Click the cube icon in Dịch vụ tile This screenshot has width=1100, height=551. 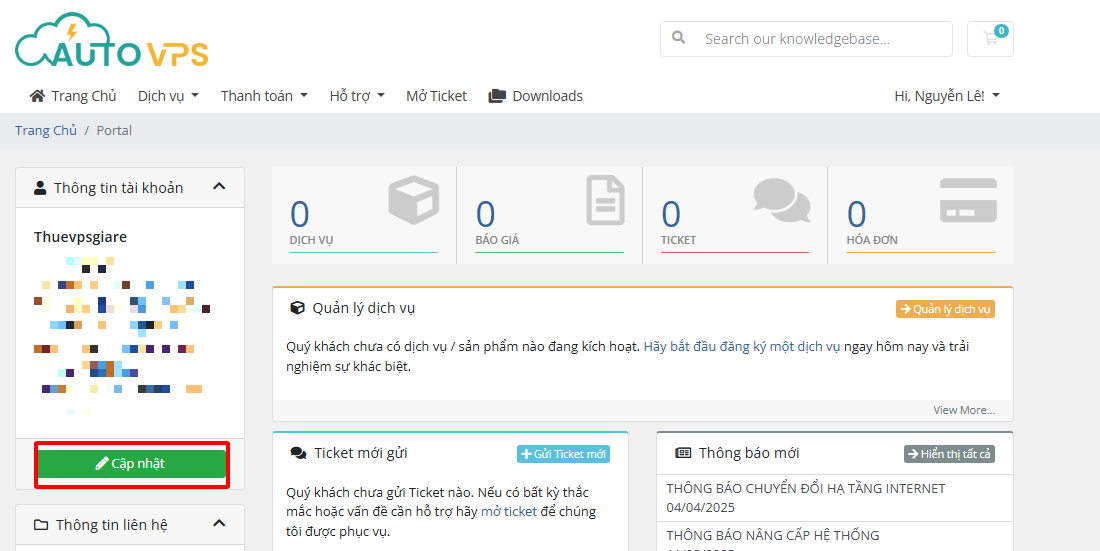(x=414, y=199)
